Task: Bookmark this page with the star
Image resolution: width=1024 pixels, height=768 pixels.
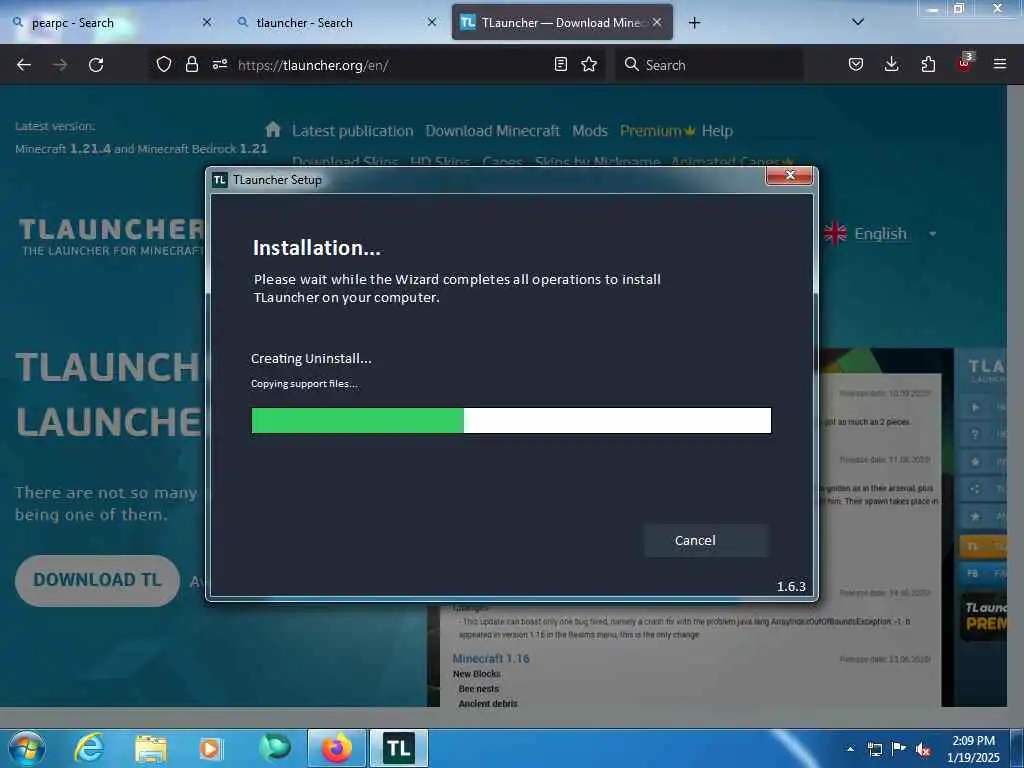Action: [589, 64]
